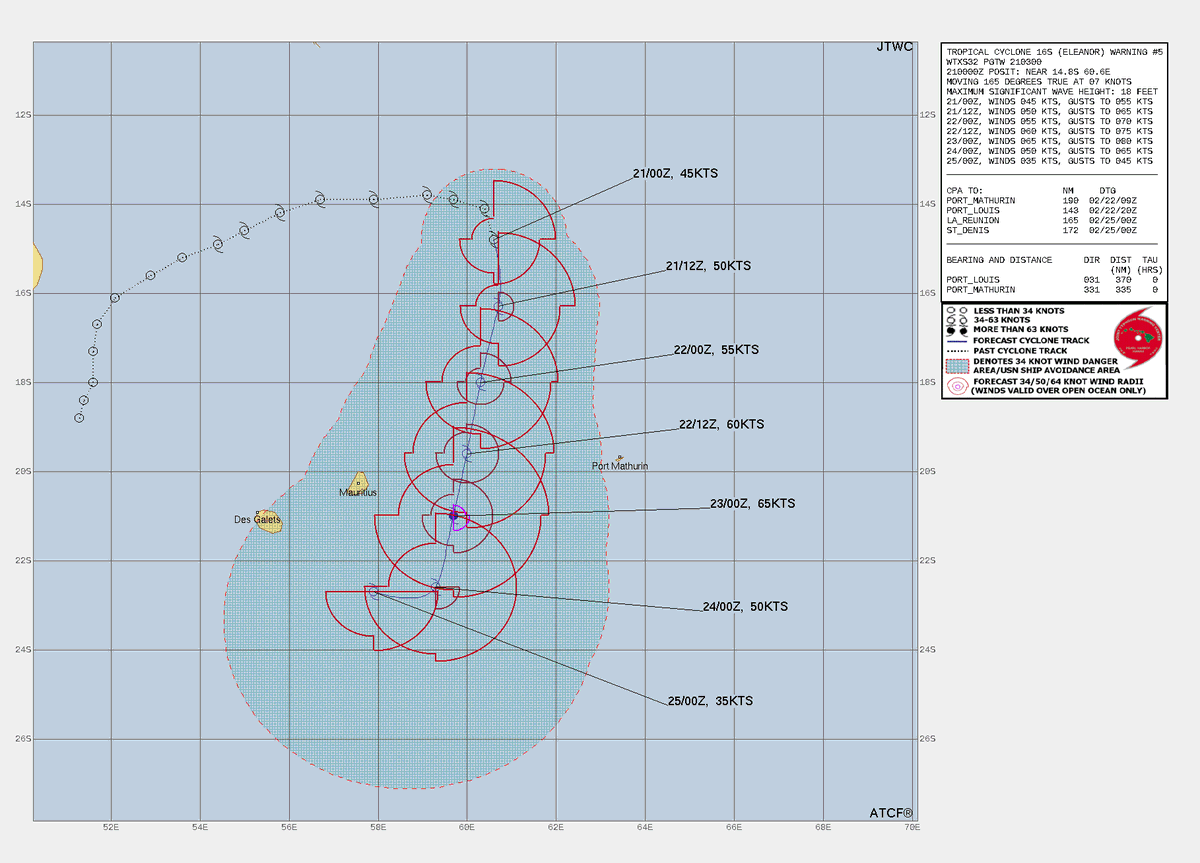Click the forecast cyclone track line legend sample
The width and height of the screenshot is (1200, 863).
coord(957,340)
